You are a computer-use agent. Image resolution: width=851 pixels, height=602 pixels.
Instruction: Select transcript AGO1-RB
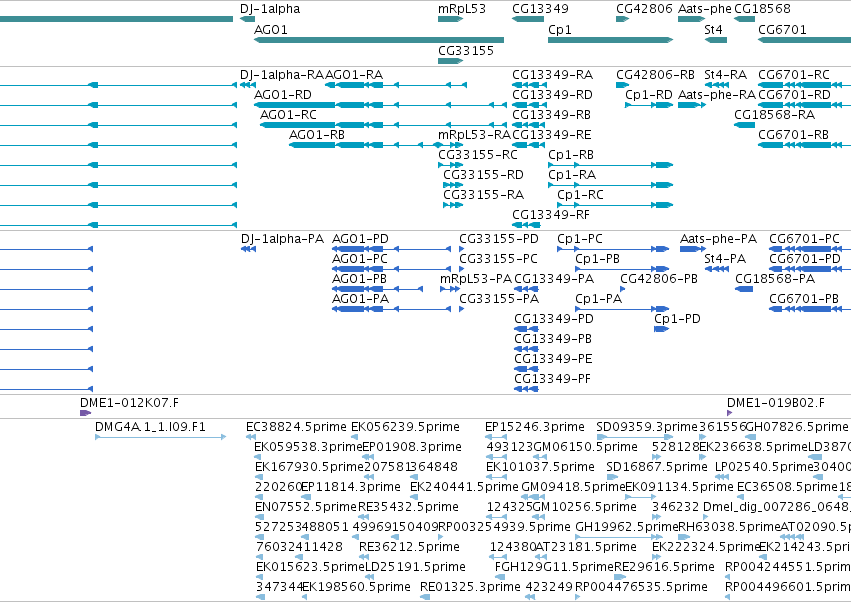[317, 135]
